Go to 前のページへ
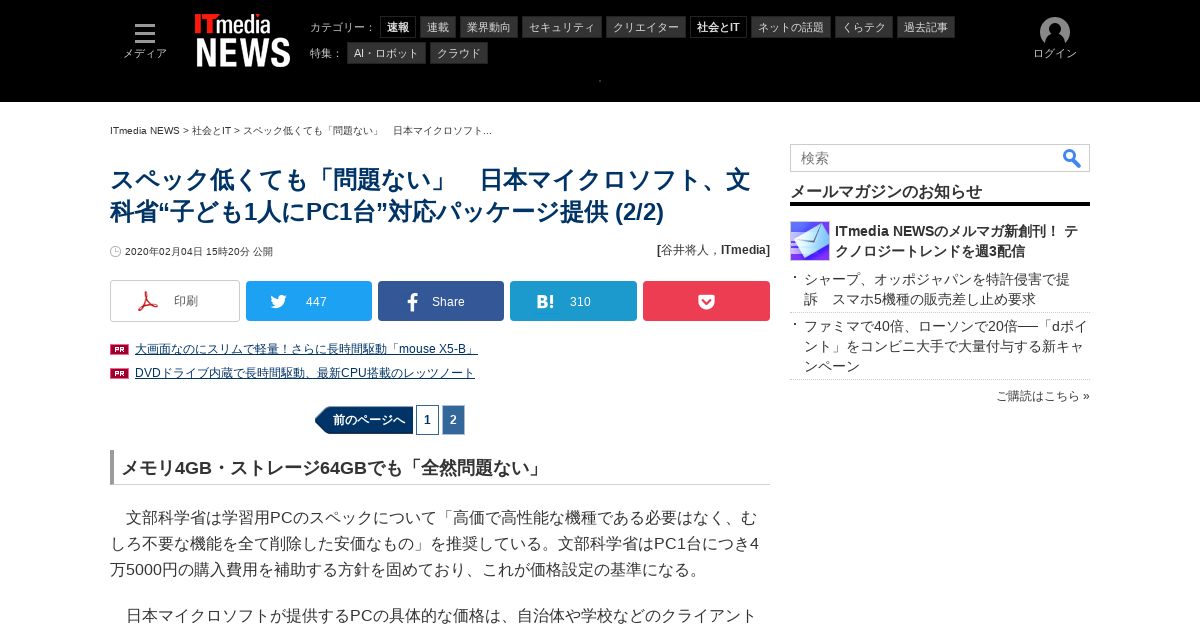Viewport: 1200px width, 630px height. [x=364, y=420]
